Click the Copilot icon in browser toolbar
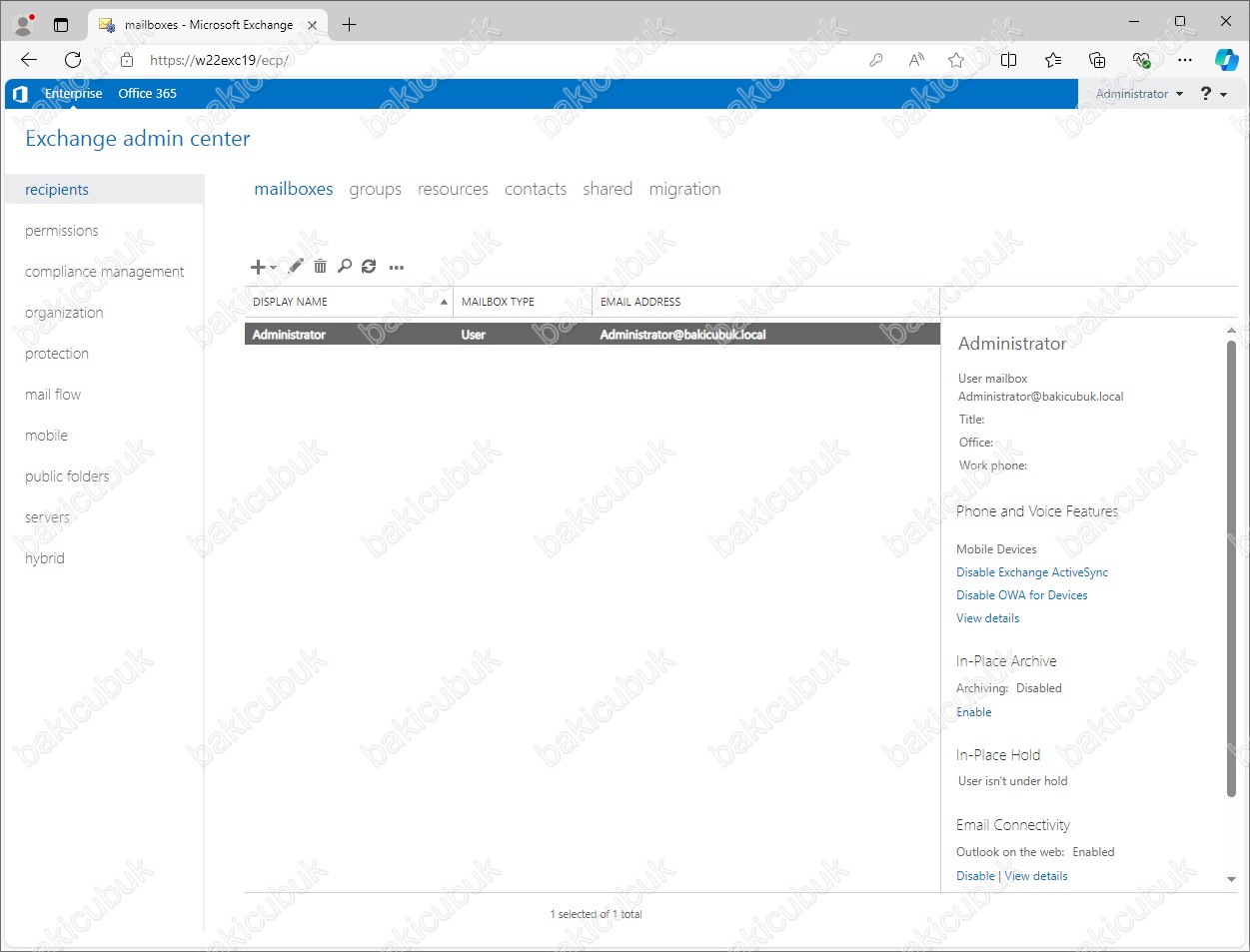 click(1226, 60)
